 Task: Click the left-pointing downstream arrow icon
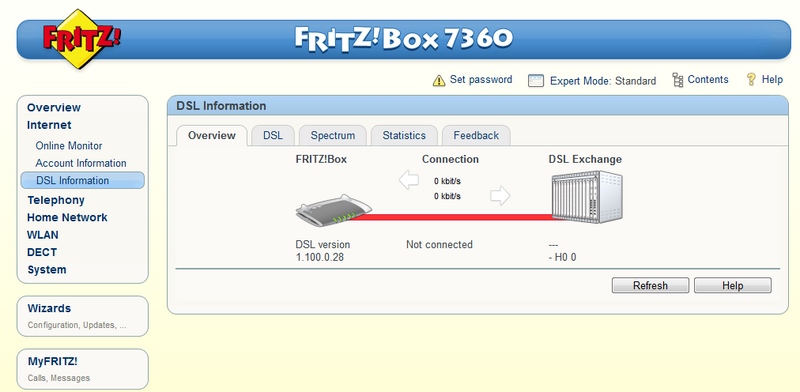pyautogui.click(x=409, y=181)
